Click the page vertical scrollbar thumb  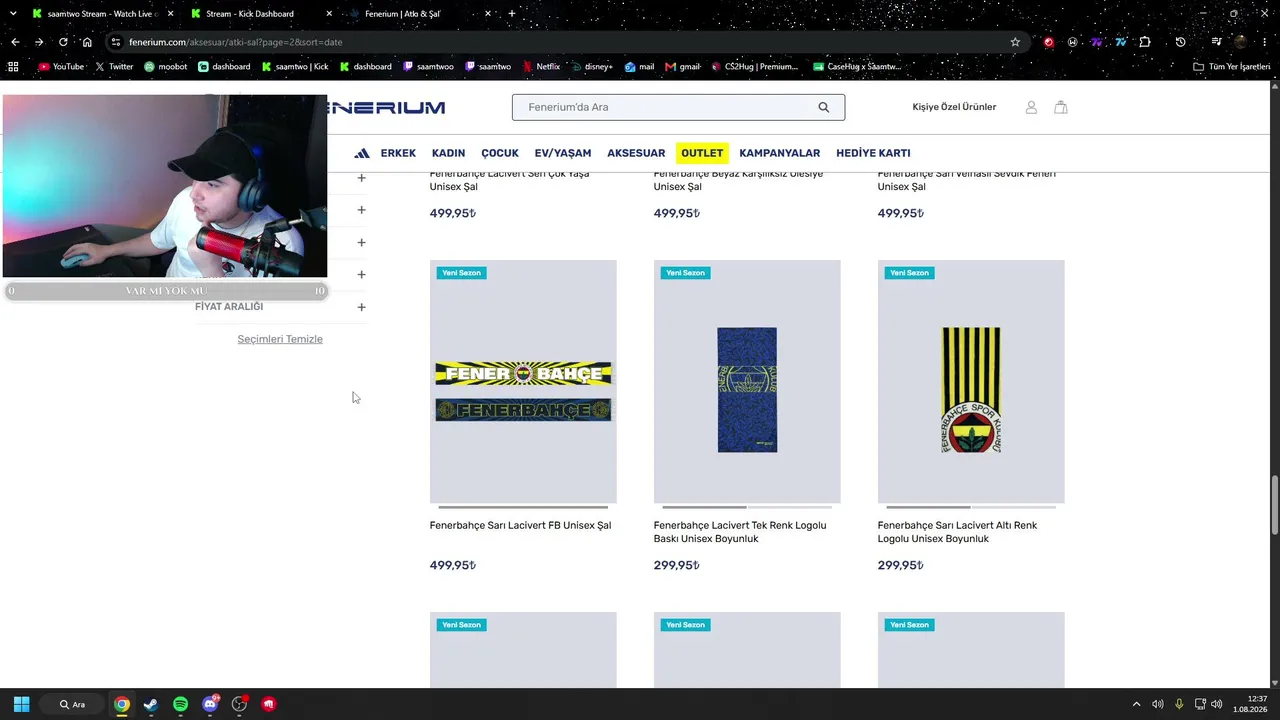tap(1274, 506)
